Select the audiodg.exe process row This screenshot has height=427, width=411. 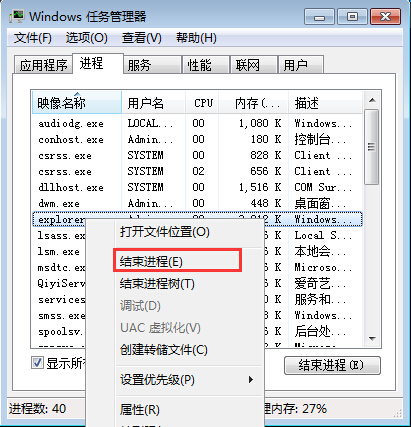(x=197, y=123)
